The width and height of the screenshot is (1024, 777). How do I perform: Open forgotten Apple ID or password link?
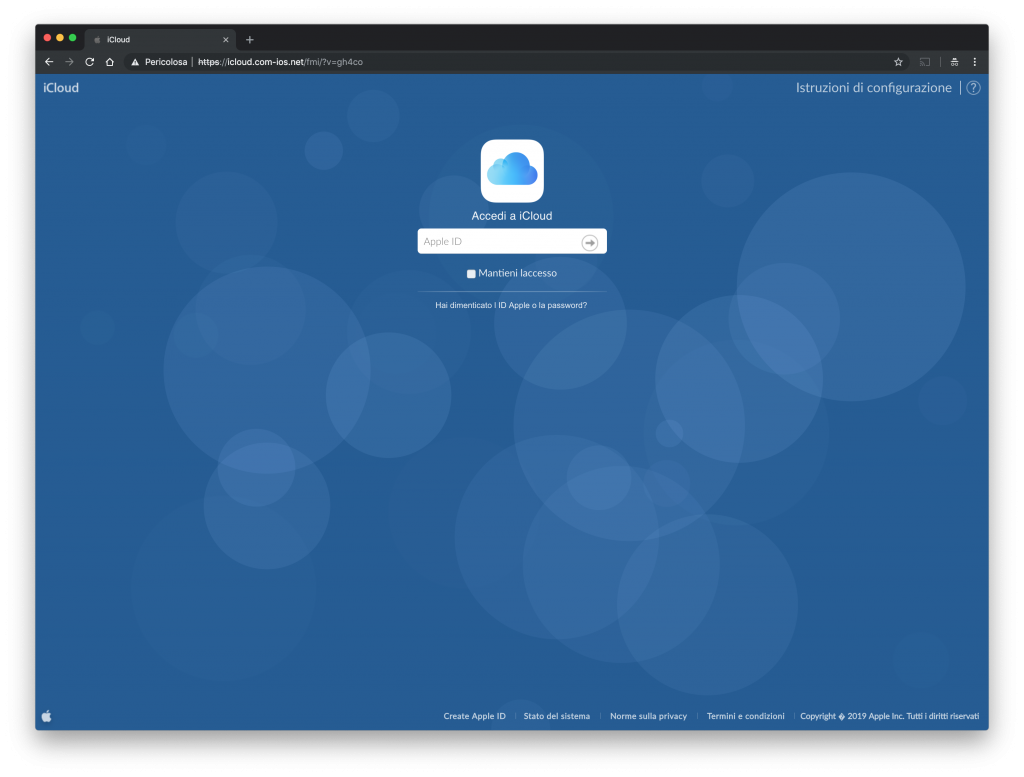(511, 305)
